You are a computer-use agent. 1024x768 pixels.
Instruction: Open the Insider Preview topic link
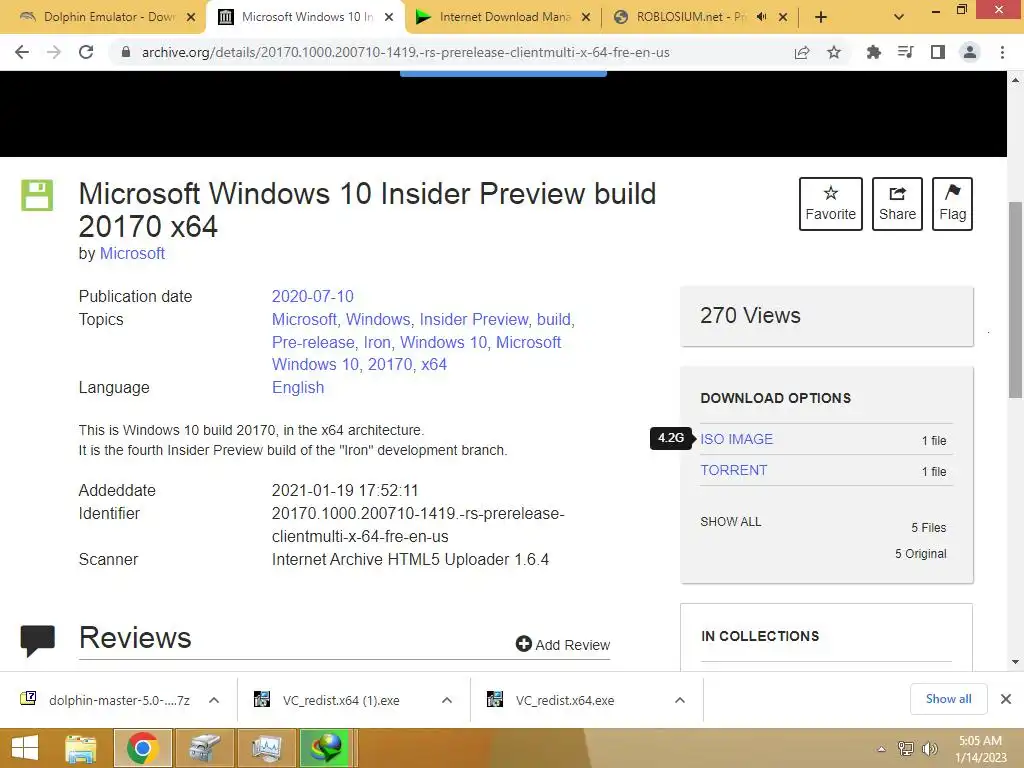click(474, 319)
